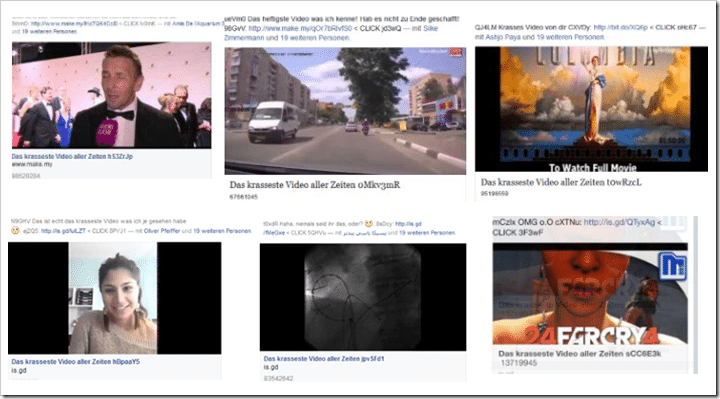Follow the make.my link in the dashcam post
The height and width of the screenshot is (399, 720).
[x=300, y=28]
